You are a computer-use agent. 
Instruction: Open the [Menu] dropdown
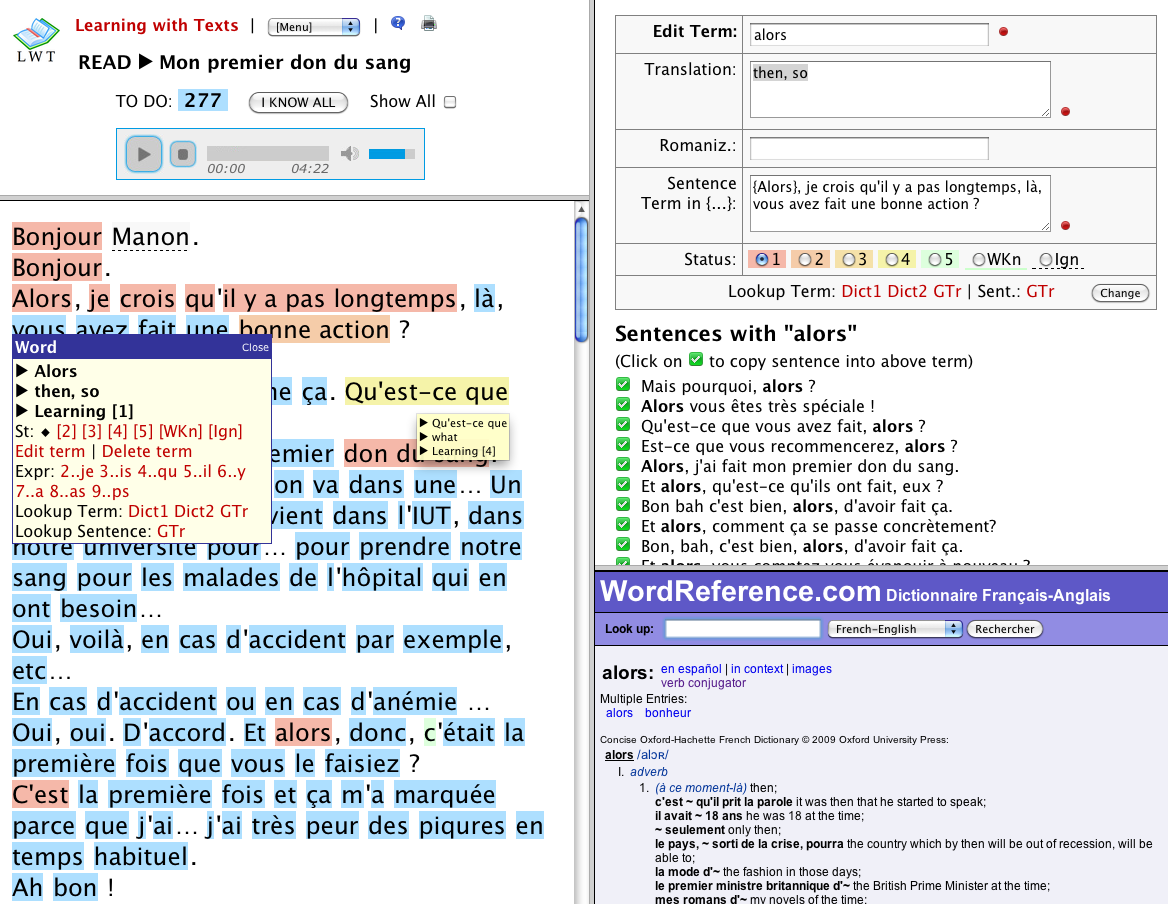pos(314,26)
